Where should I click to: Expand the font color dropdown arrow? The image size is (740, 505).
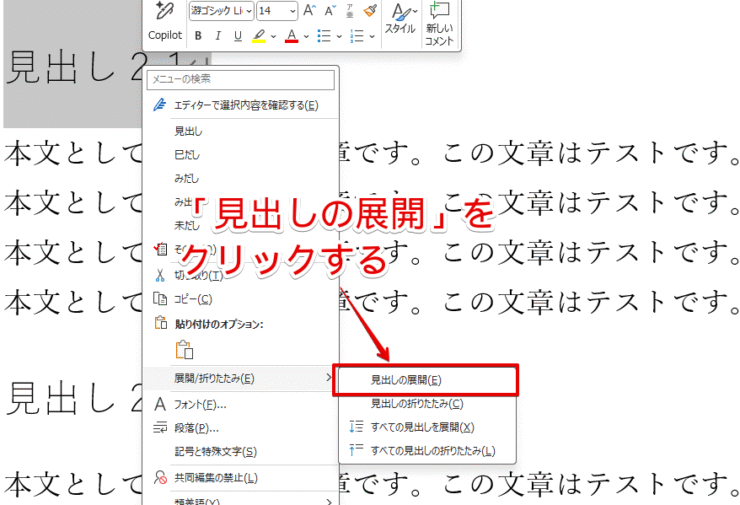coord(305,37)
